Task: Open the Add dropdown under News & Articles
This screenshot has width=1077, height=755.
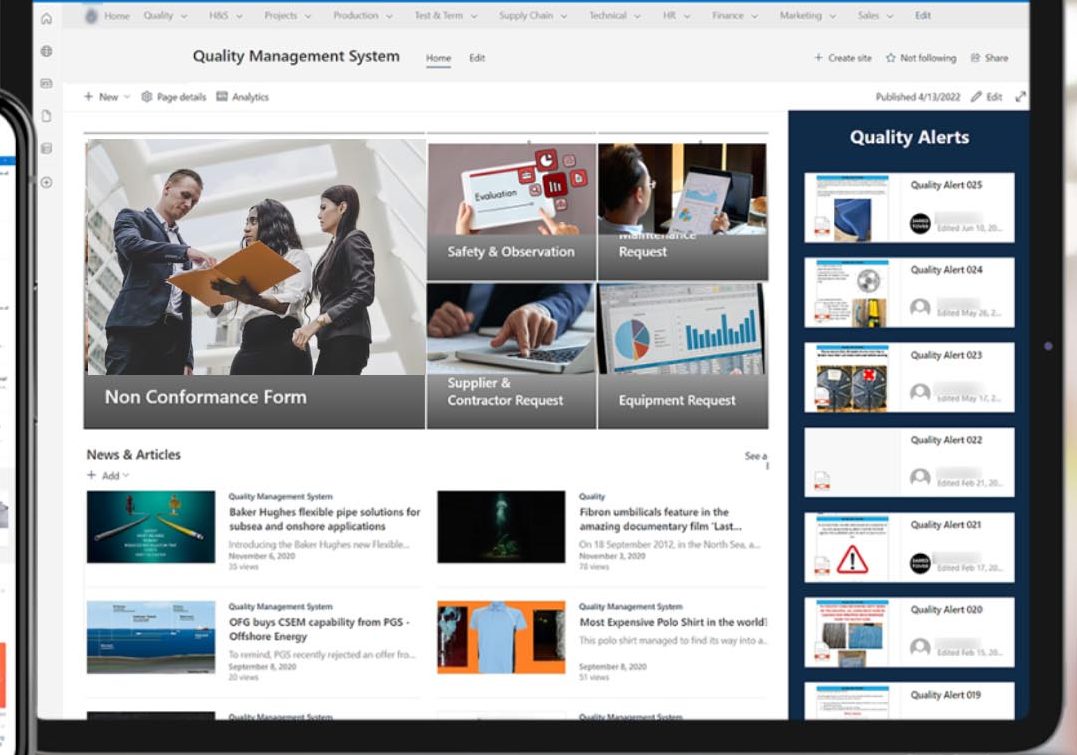Action: [108, 475]
